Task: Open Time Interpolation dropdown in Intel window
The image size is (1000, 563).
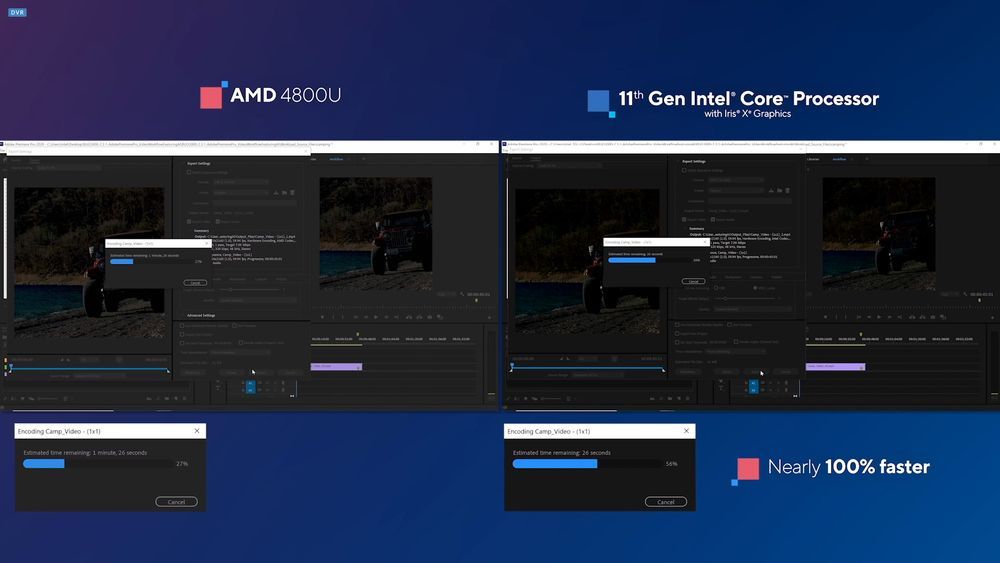Action: [735, 351]
